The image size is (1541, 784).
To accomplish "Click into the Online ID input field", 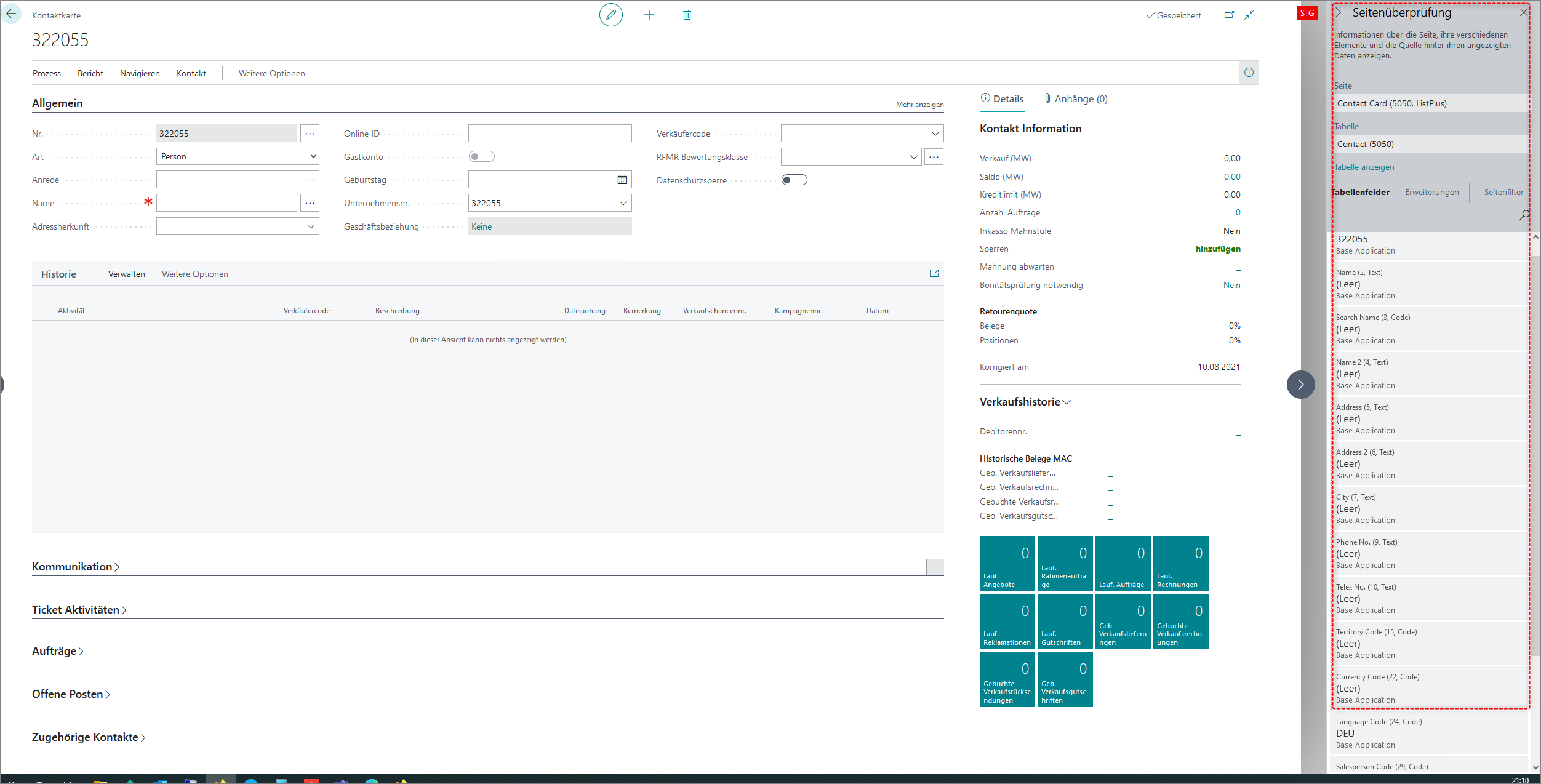I will [550, 134].
